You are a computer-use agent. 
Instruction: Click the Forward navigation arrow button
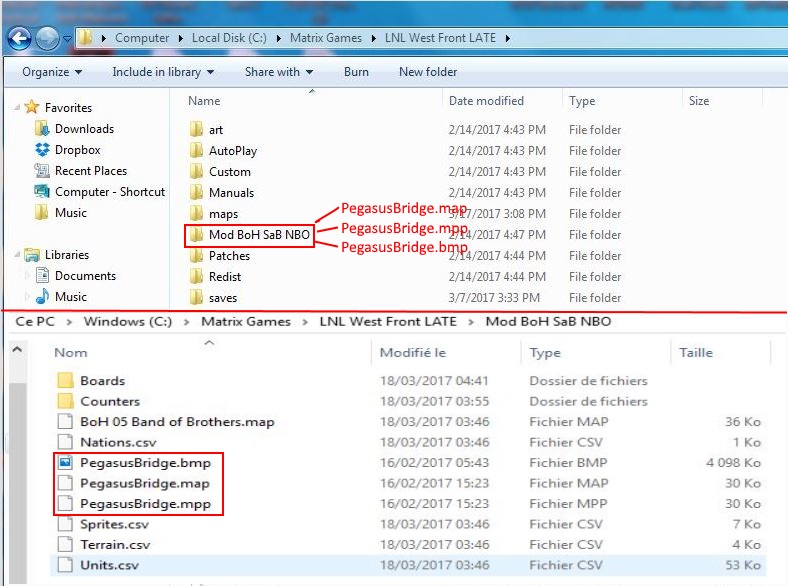47,38
